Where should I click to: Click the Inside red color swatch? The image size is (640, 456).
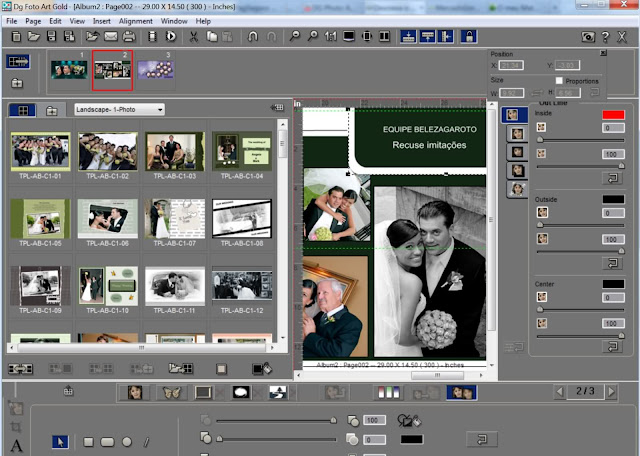point(613,115)
